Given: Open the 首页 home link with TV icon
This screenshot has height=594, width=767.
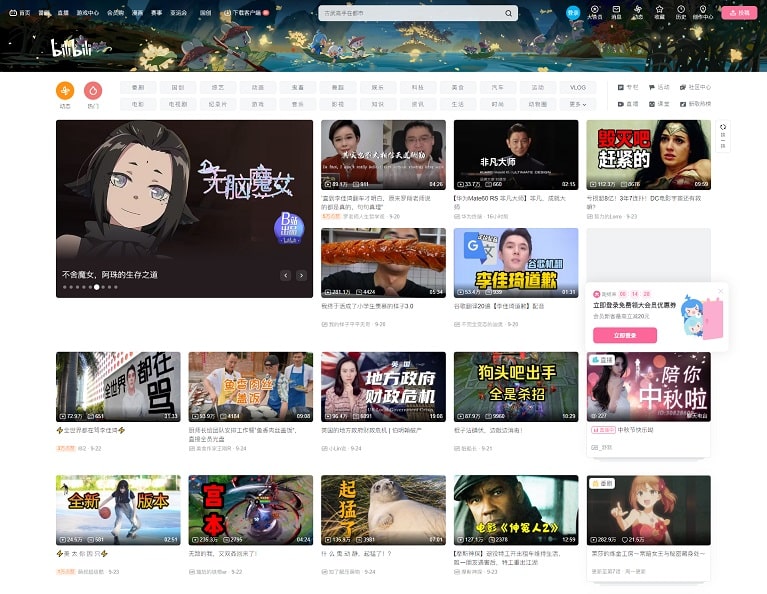Looking at the screenshot, I should 20,13.
